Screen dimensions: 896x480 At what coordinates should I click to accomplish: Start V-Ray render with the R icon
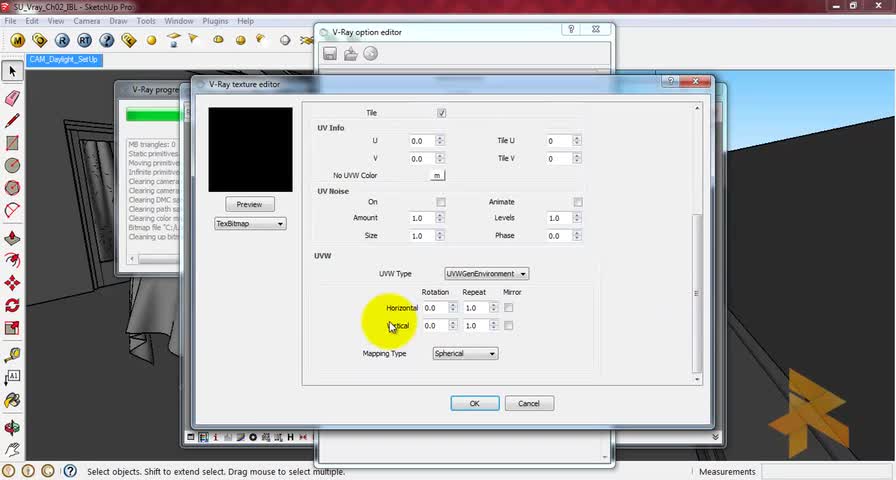[62, 40]
